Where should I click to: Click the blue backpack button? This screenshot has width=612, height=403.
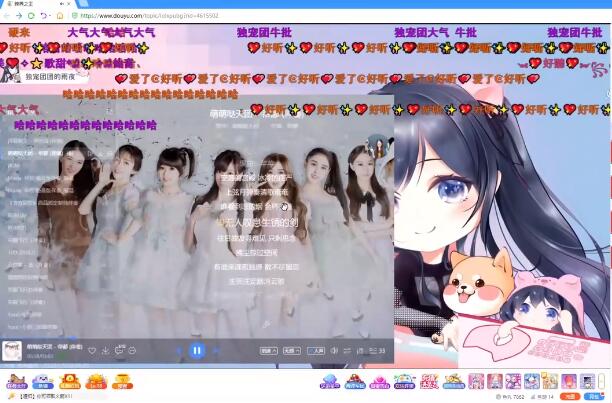(594, 397)
